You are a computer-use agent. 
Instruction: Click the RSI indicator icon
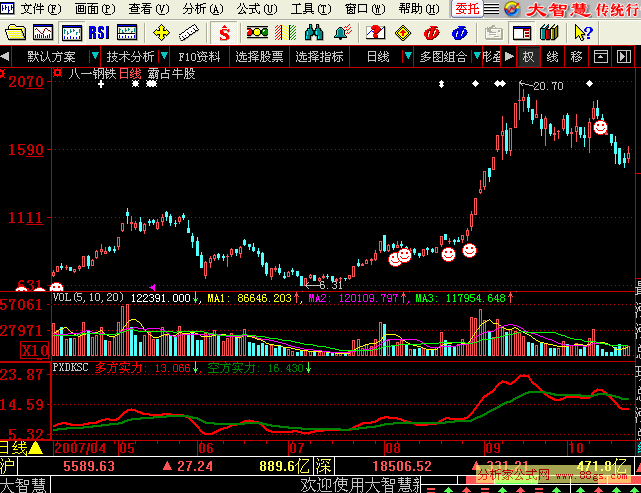click(99, 32)
